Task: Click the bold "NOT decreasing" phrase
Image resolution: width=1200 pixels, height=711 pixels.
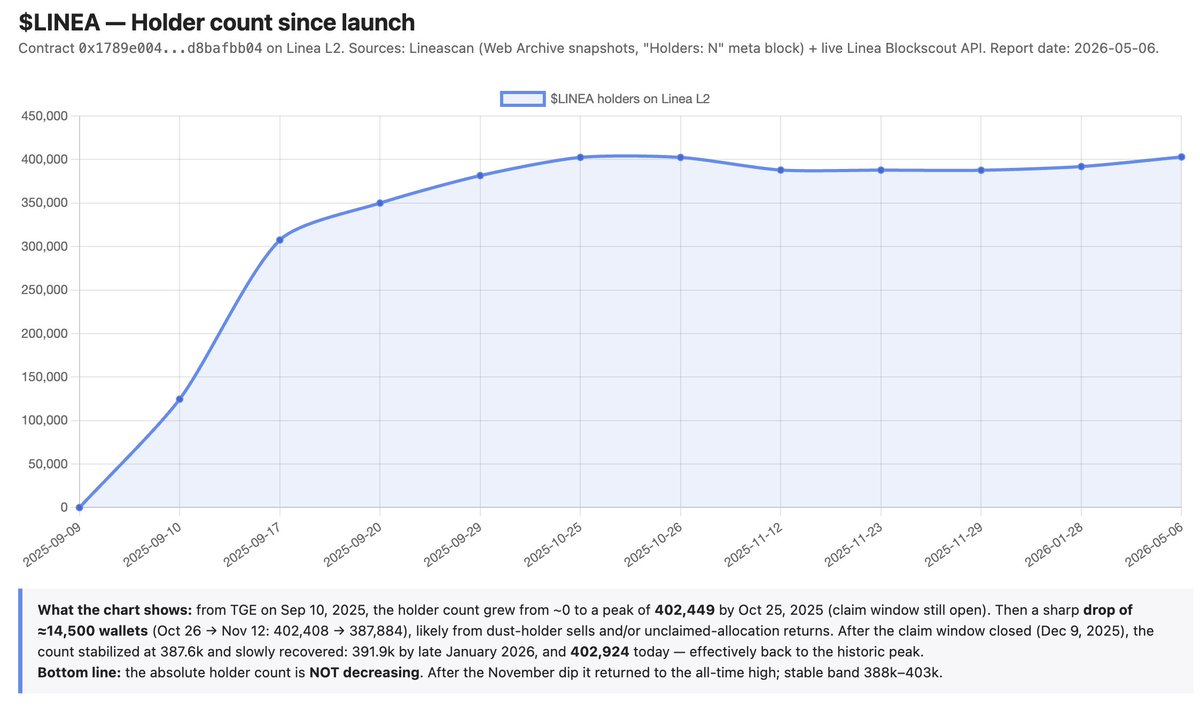Action: click(x=362, y=672)
